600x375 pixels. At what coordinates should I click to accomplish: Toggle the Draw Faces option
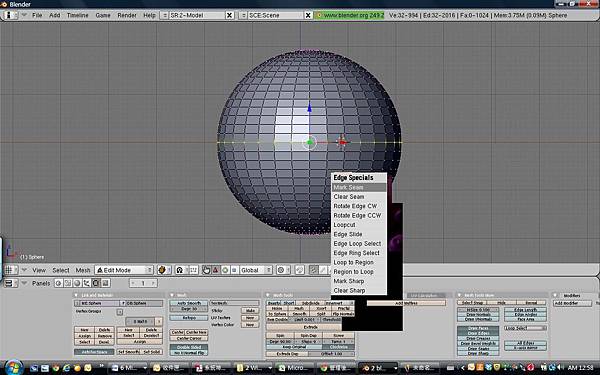478,328
